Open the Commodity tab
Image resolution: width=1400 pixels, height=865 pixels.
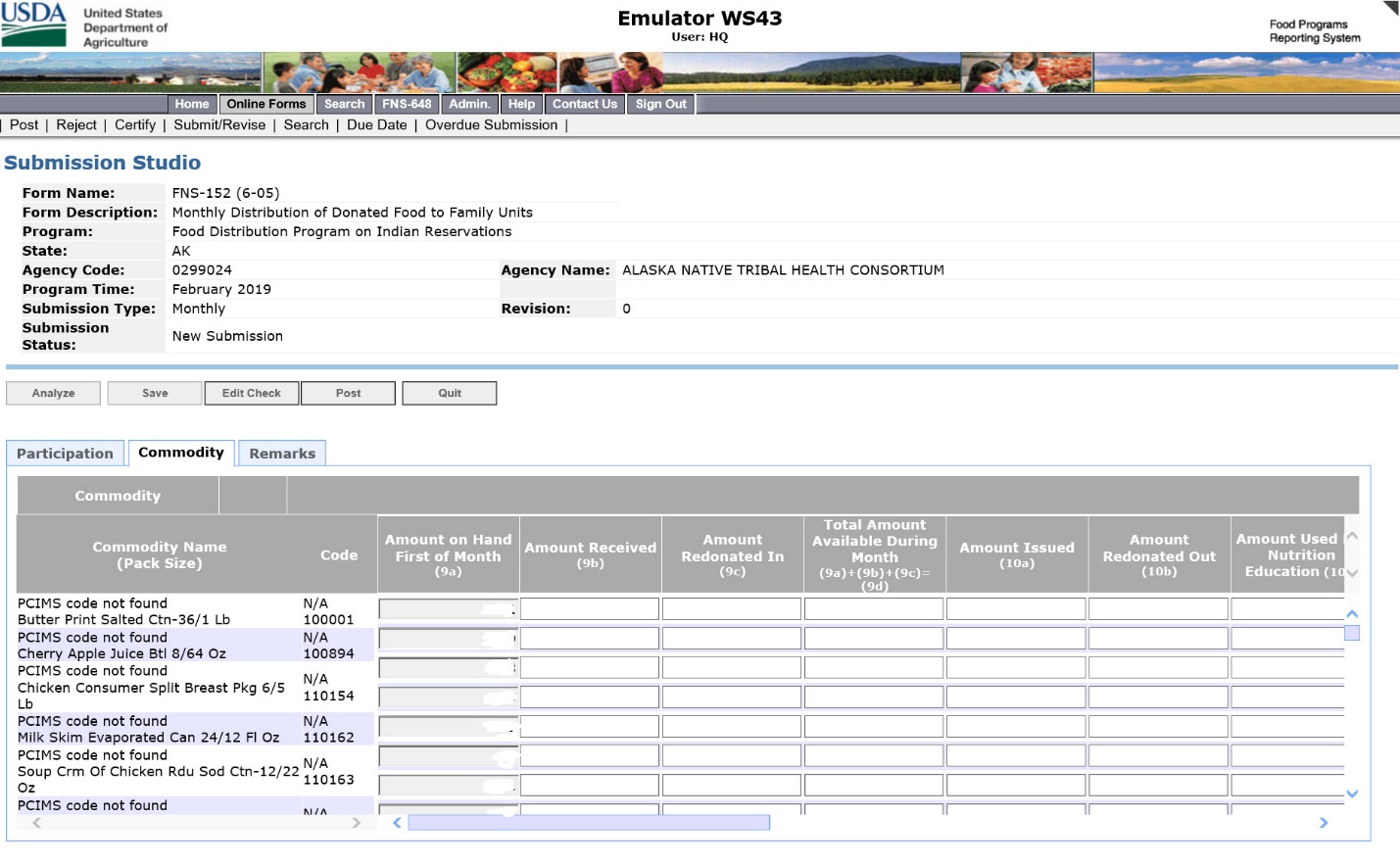181,453
